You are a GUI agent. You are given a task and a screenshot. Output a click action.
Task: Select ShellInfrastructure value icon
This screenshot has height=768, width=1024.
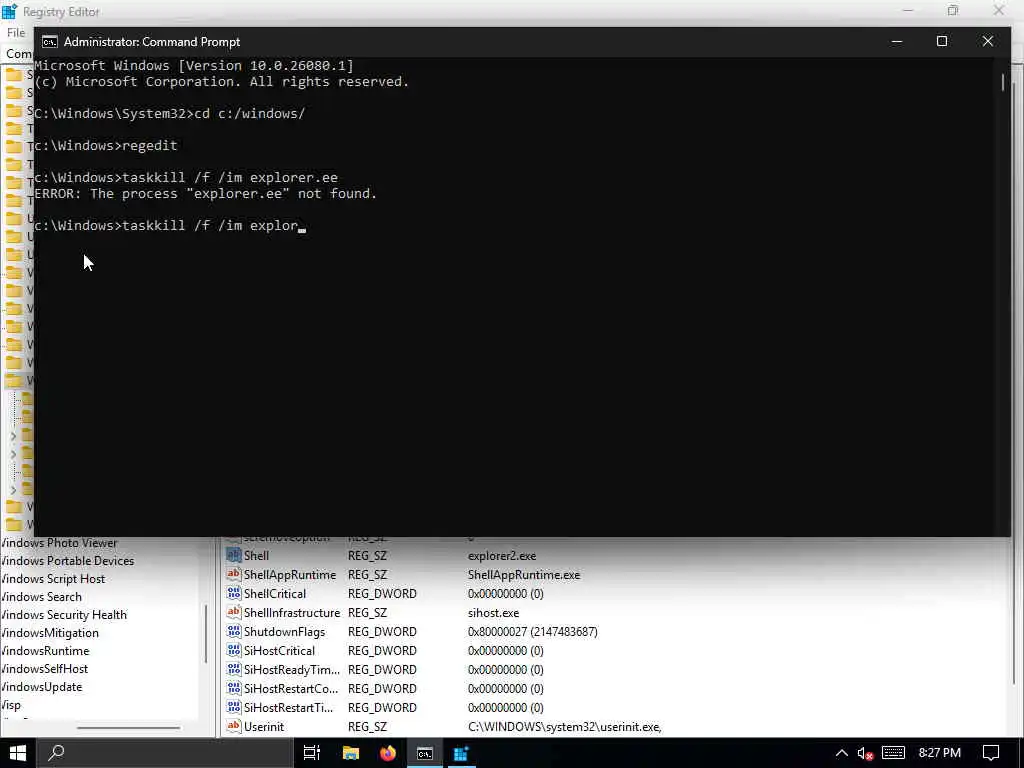[x=234, y=613]
